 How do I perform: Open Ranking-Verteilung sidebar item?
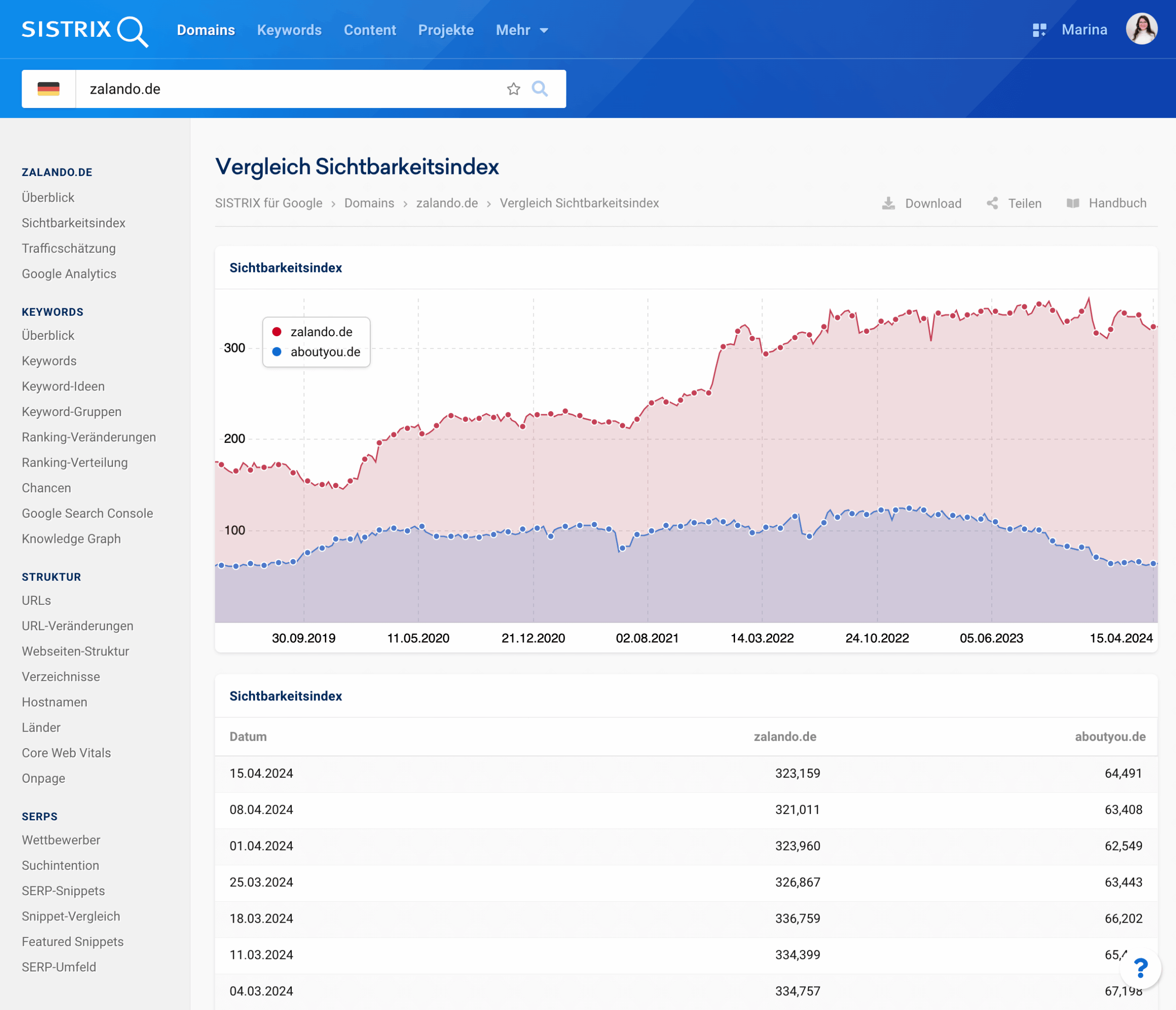[75, 463]
